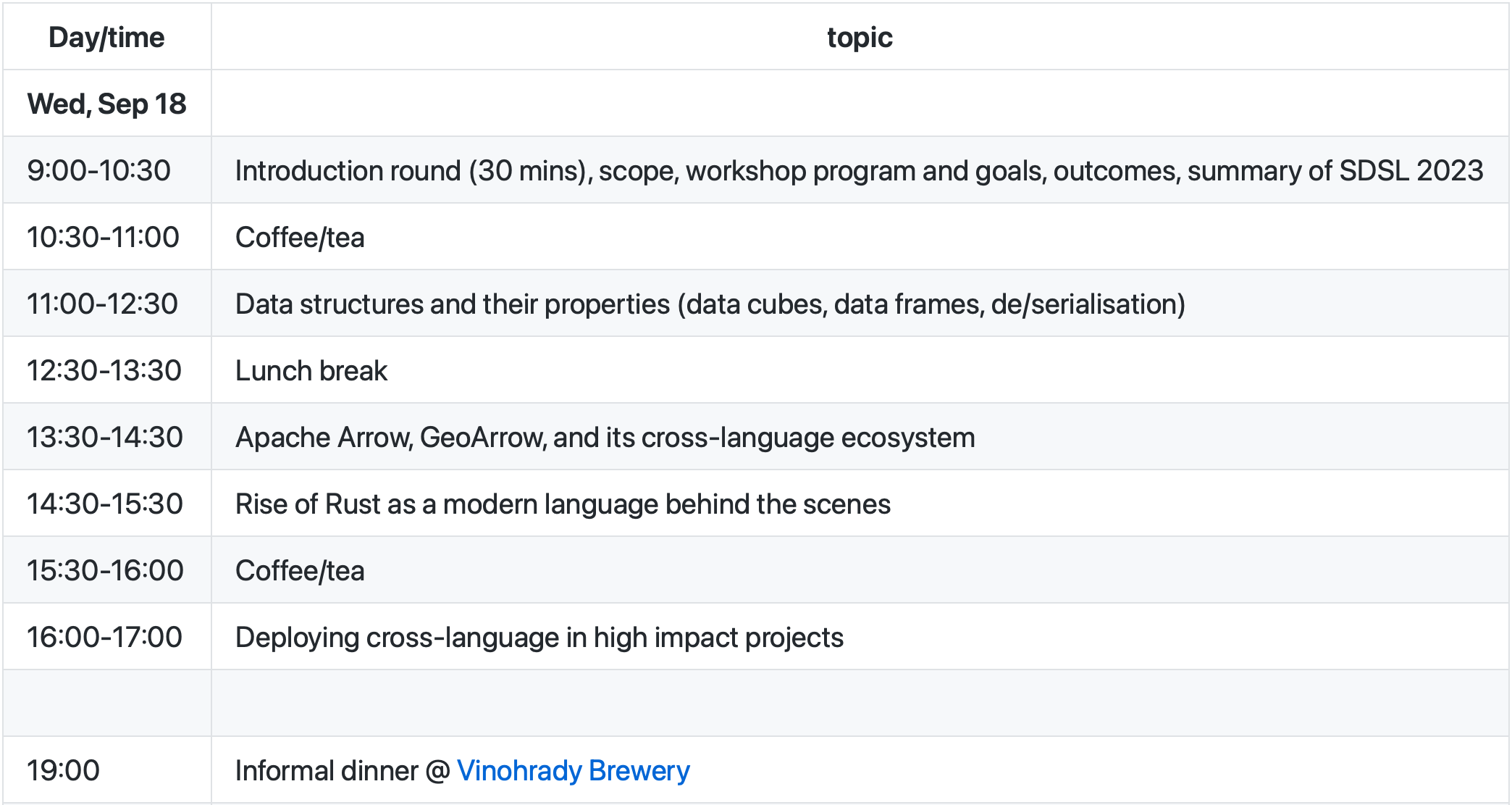The height and width of the screenshot is (805, 1512).
Task: Open the Vinohrady Brewery link
Action: (x=573, y=770)
